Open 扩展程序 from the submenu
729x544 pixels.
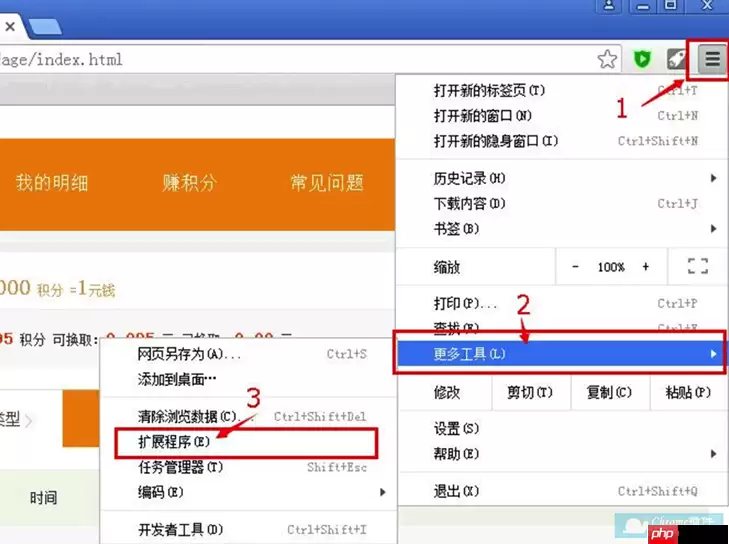click(x=246, y=442)
